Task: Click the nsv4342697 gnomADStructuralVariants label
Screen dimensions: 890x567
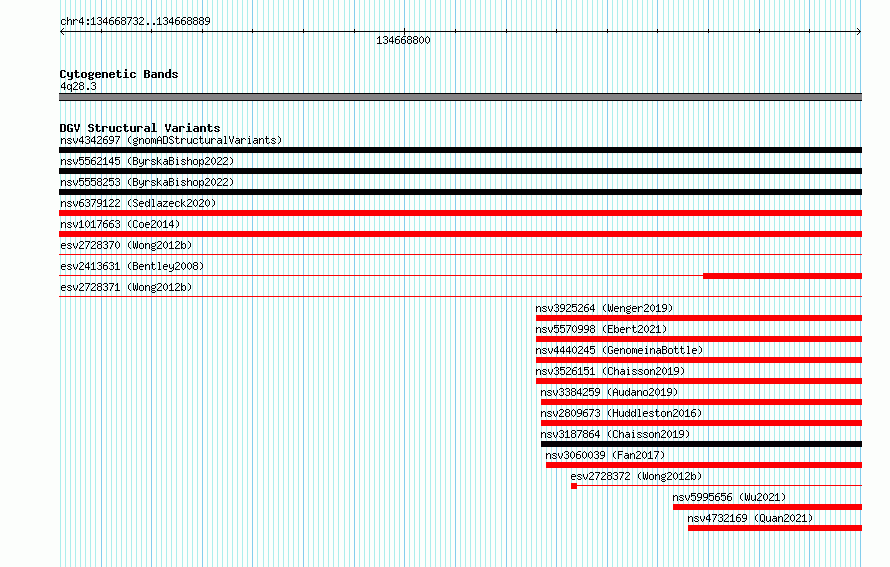Action: click(171, 140)
